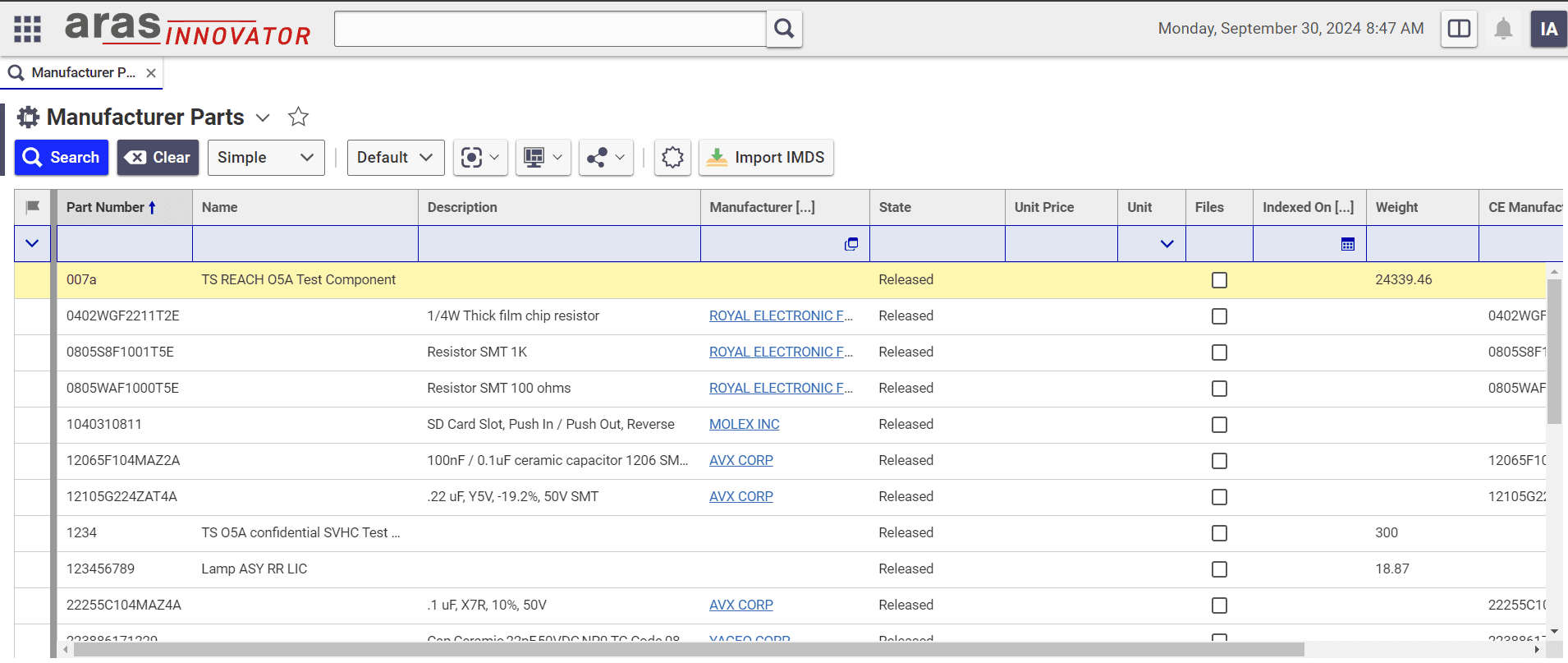Click the Aras Innovator logo
The width and height of the screenshot is (1568, 663).
pyautogui.click(x=188, y=29)
